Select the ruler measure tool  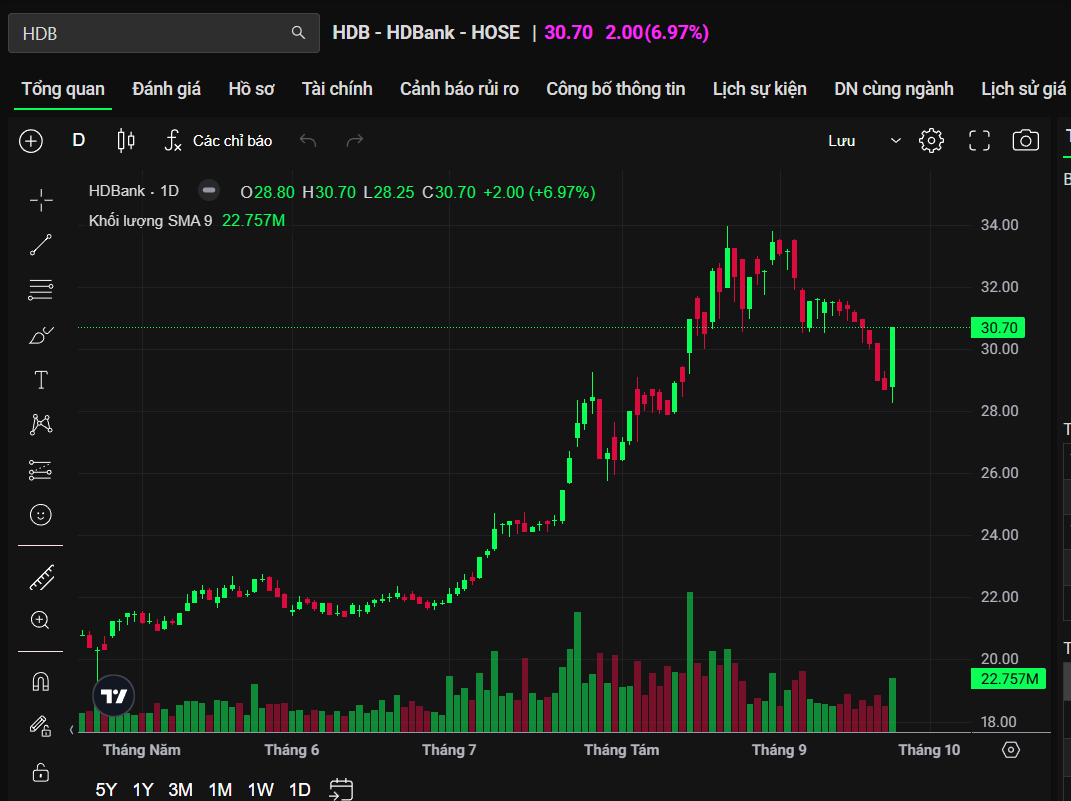point(41,578)
